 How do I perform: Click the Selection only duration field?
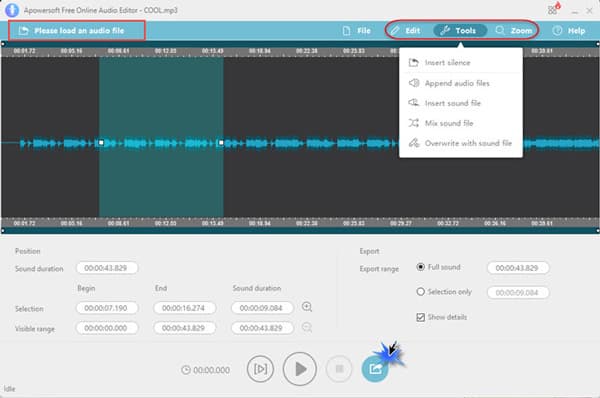coord(518,293)
